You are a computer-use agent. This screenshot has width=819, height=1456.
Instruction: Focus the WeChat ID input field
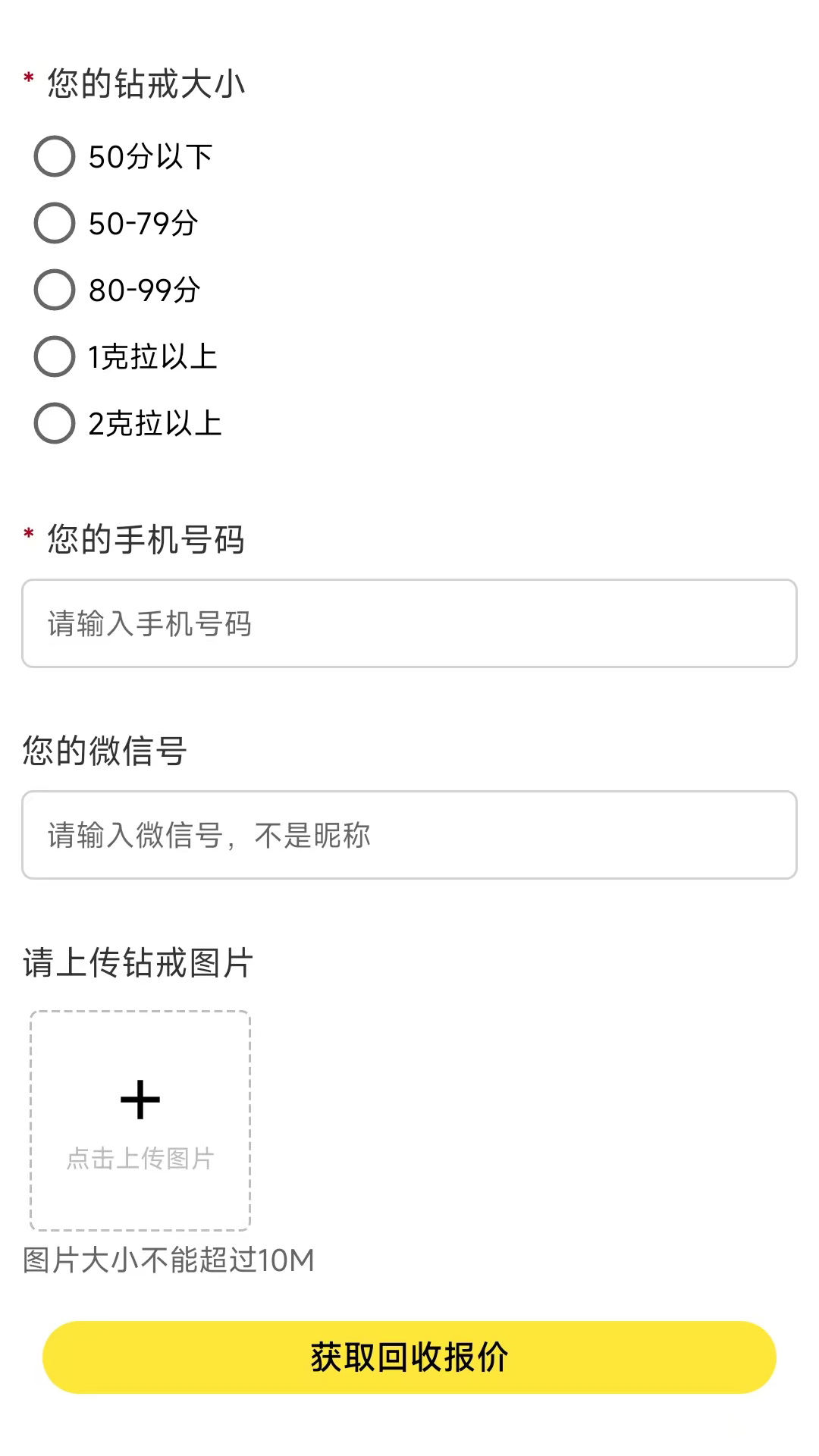pyautogui.click(x=409, y=835)
